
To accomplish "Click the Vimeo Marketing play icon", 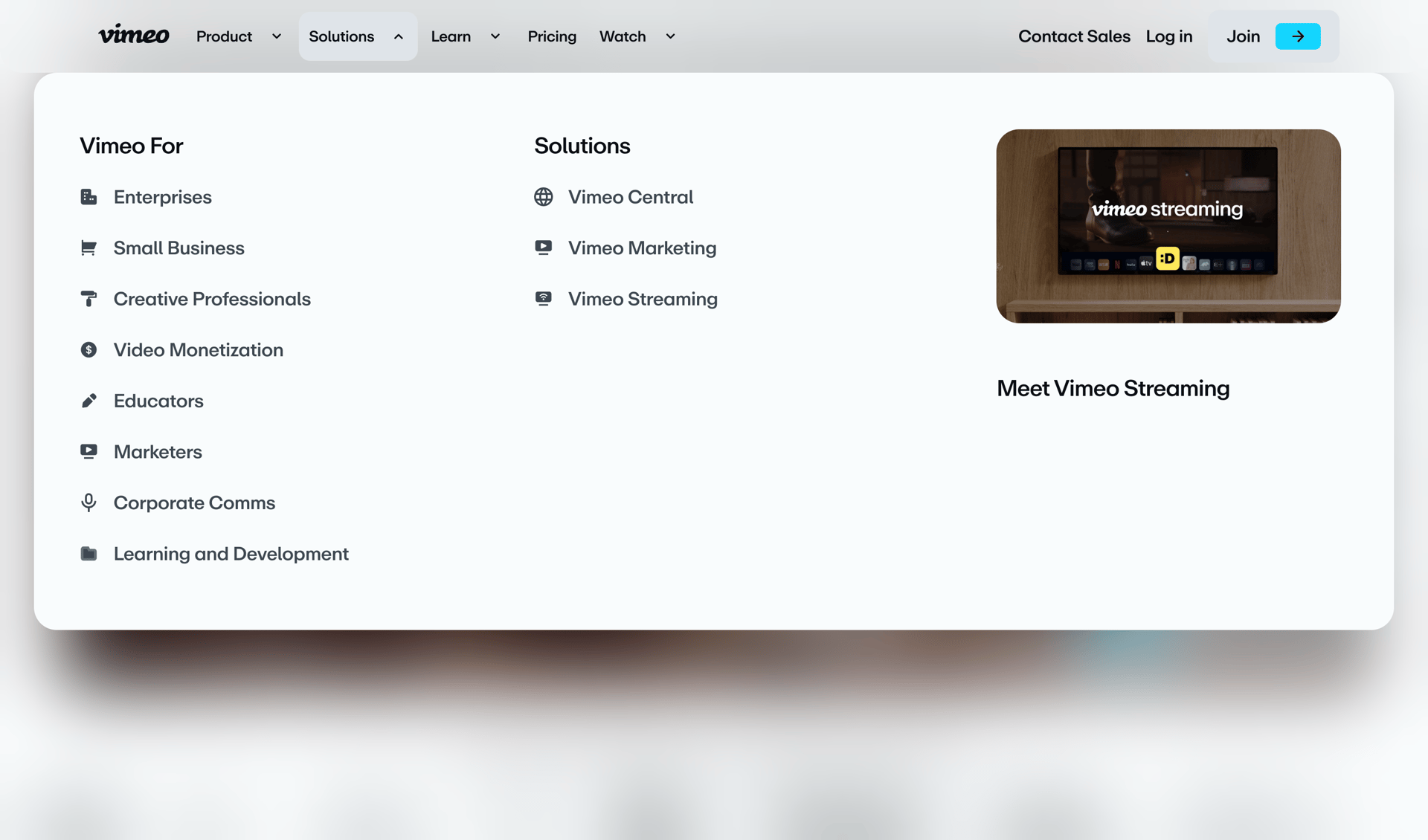I will click(x=544, y=248).
